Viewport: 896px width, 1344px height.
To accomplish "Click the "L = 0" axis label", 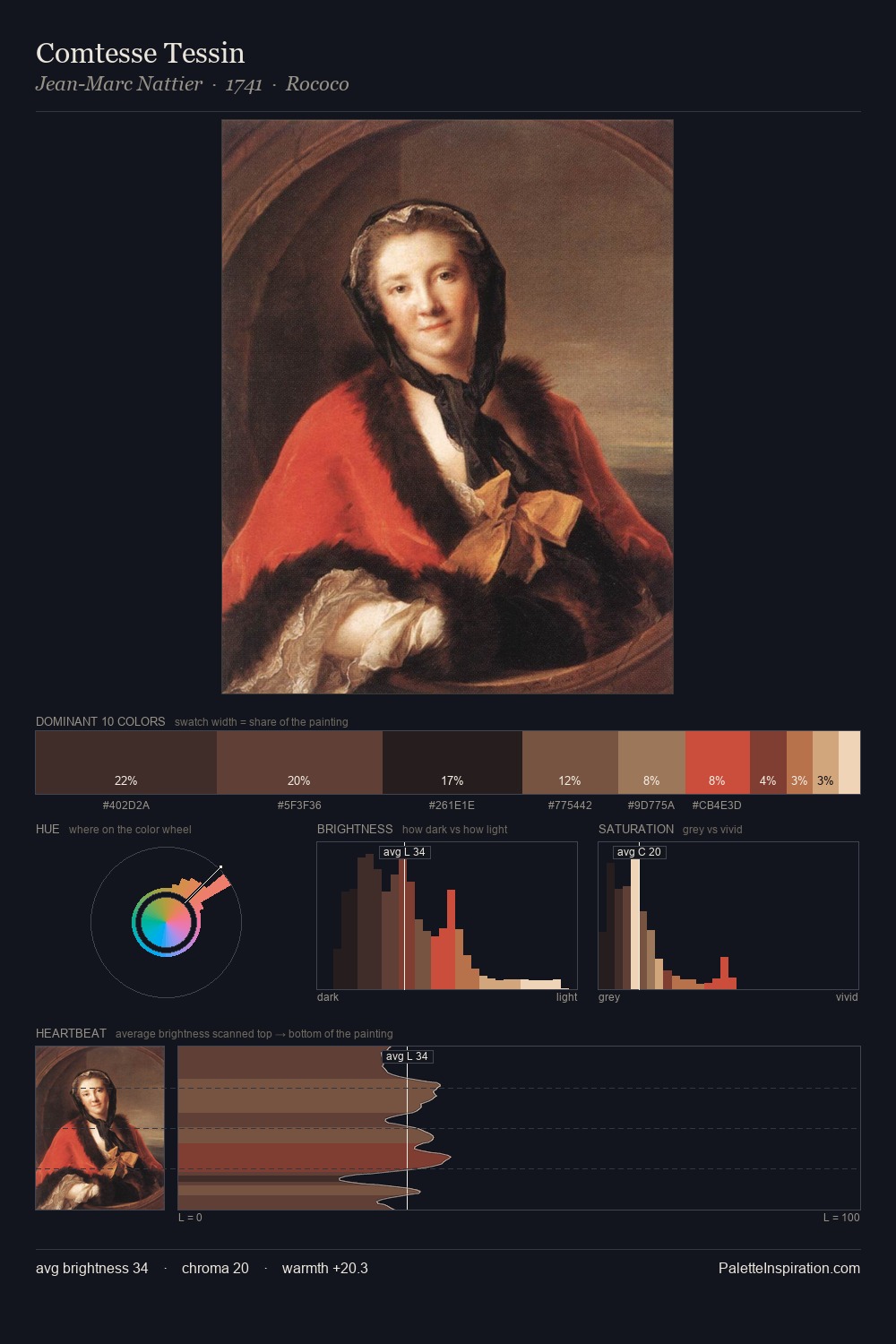I will pyautogui.click(x=190, y=1218).
